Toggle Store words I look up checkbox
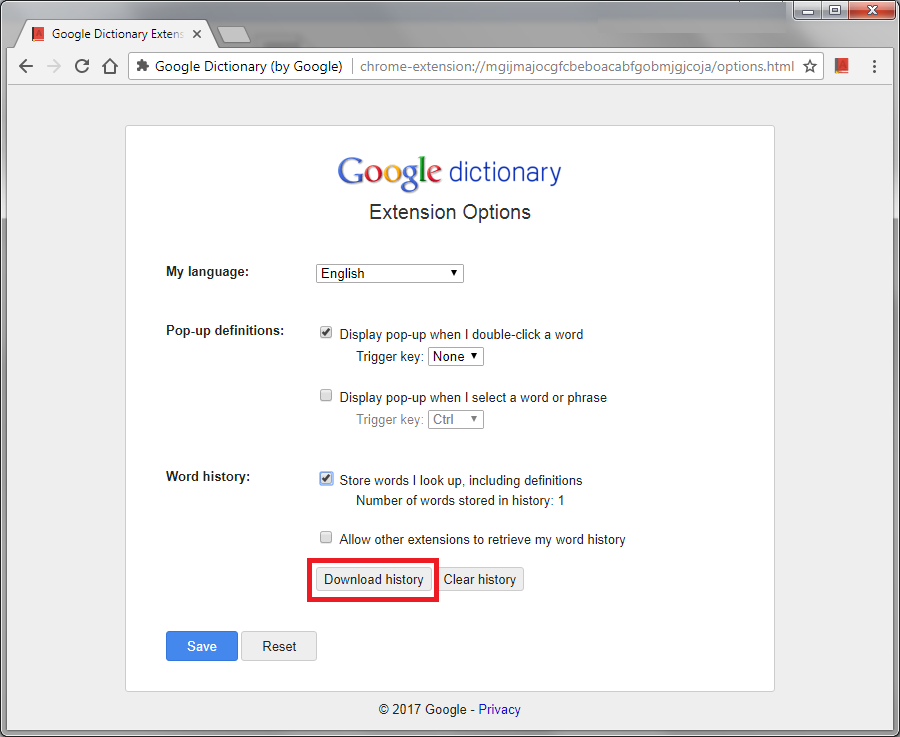Screen dimensions: 900x737 (x=326, y=479)
